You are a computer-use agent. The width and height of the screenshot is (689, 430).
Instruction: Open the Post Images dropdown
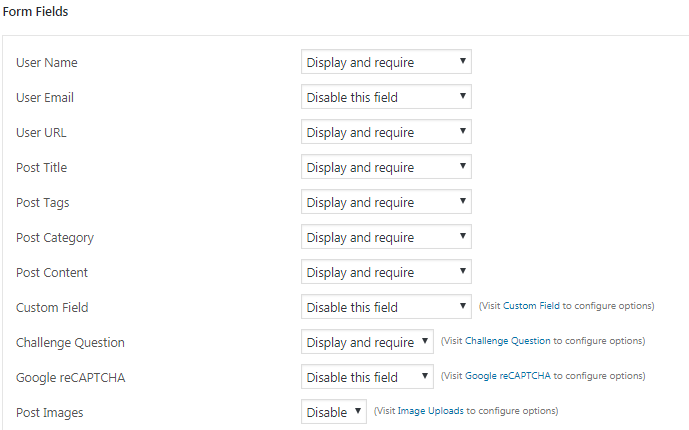coord(334,412)
